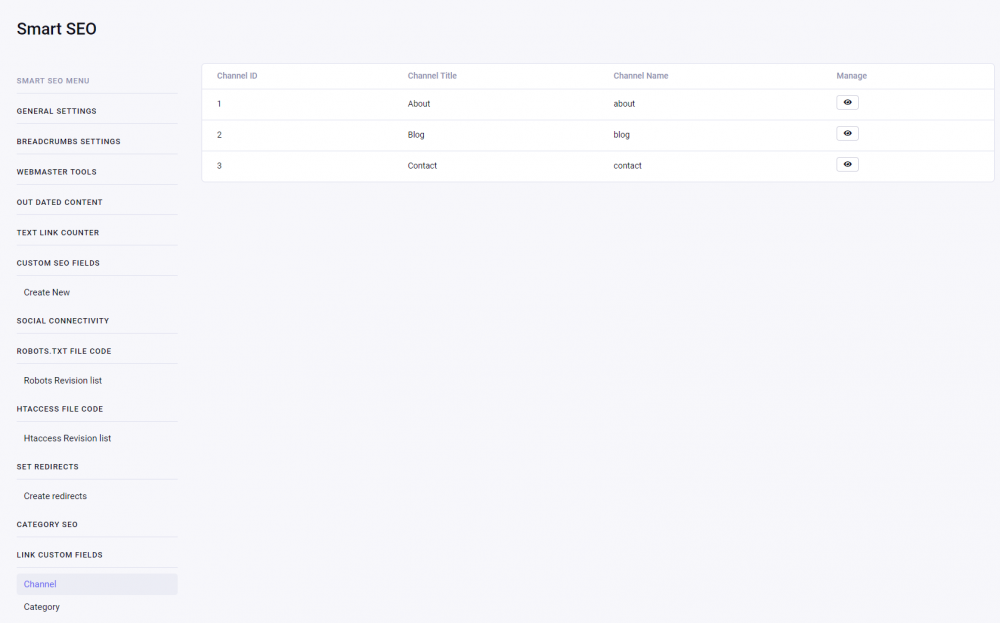The height and width of the screenshot is (623, 1000).
Task: Open the Htaccess File Code section
Action: pyautogui.click(x=58, y=408)
